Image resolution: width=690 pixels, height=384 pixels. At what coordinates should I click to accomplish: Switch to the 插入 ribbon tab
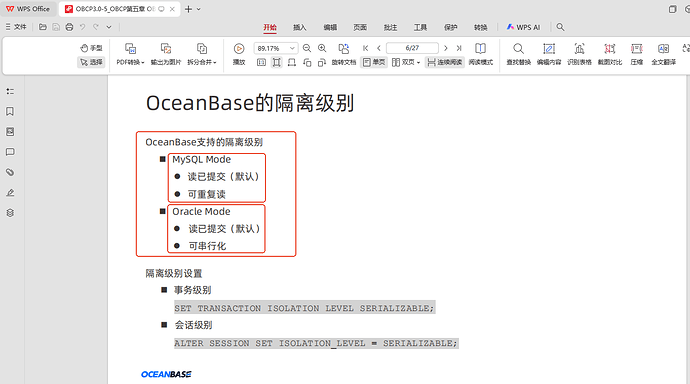coord(300,27)
